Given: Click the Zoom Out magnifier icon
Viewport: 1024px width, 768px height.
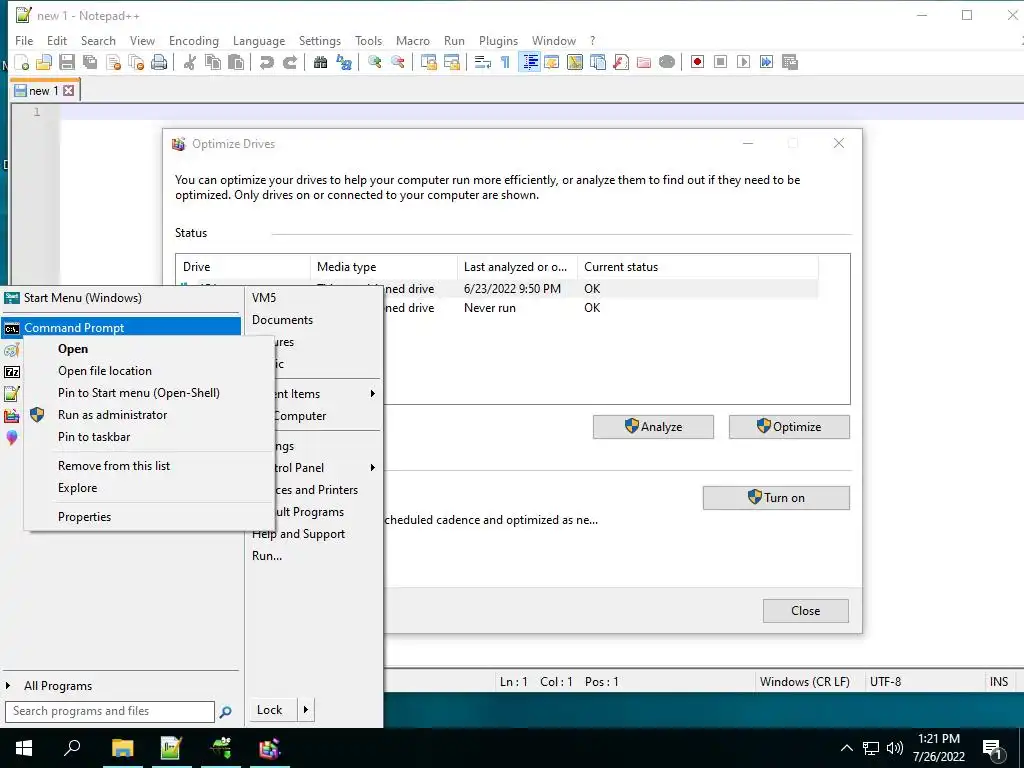Looking at the screenshot, I should pos(398,62).
